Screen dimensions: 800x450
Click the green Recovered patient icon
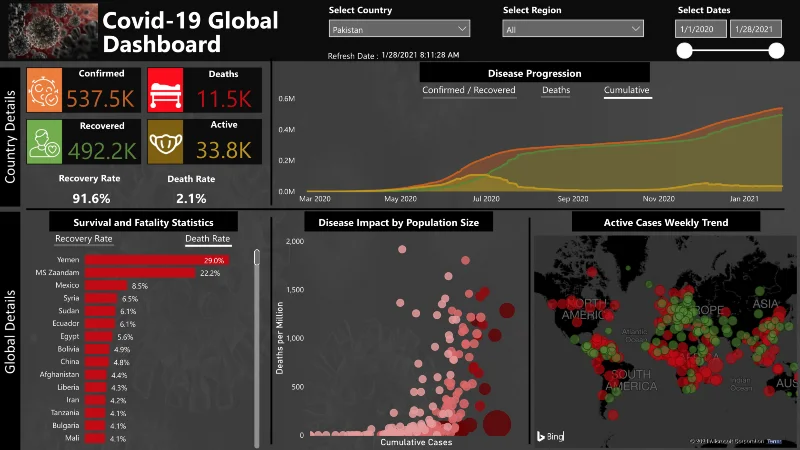44,142
